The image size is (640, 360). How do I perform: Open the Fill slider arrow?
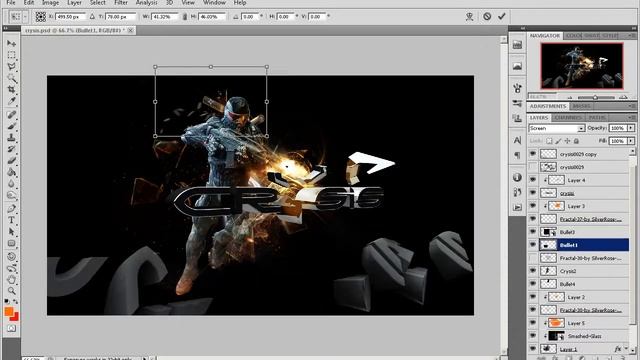click(631, 141)
